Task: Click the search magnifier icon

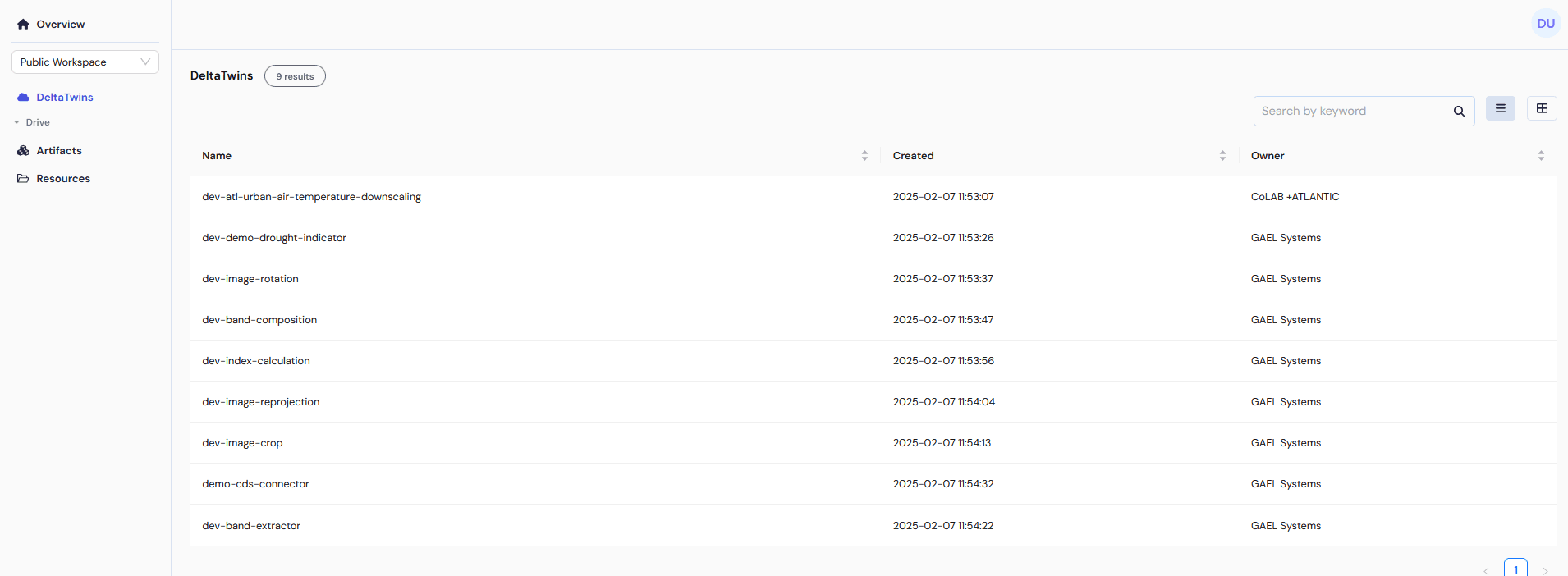Action: coord(1459,112)
